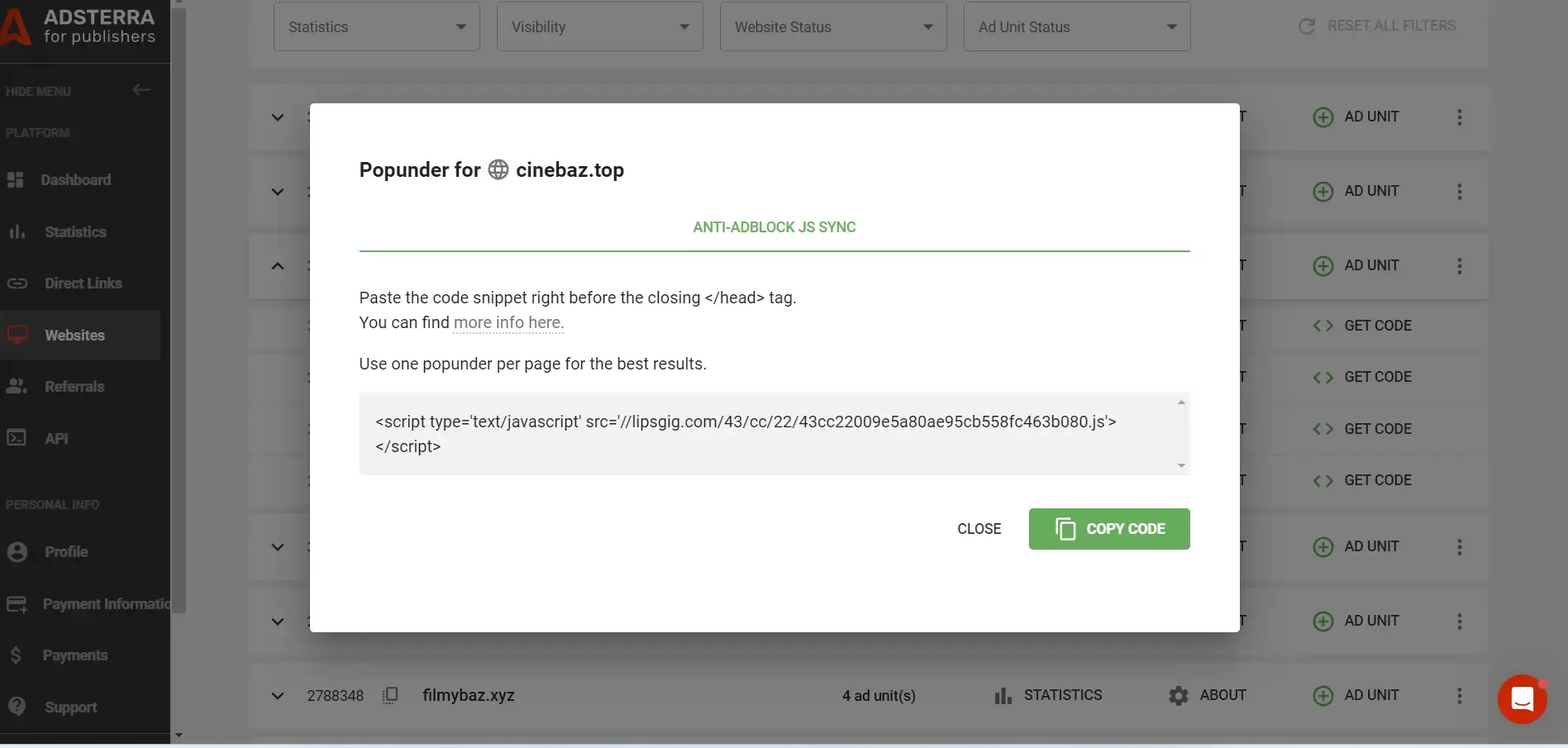1568x748 pixels.
Task: Expand the second website row chevron
Action: coord(278,192)
